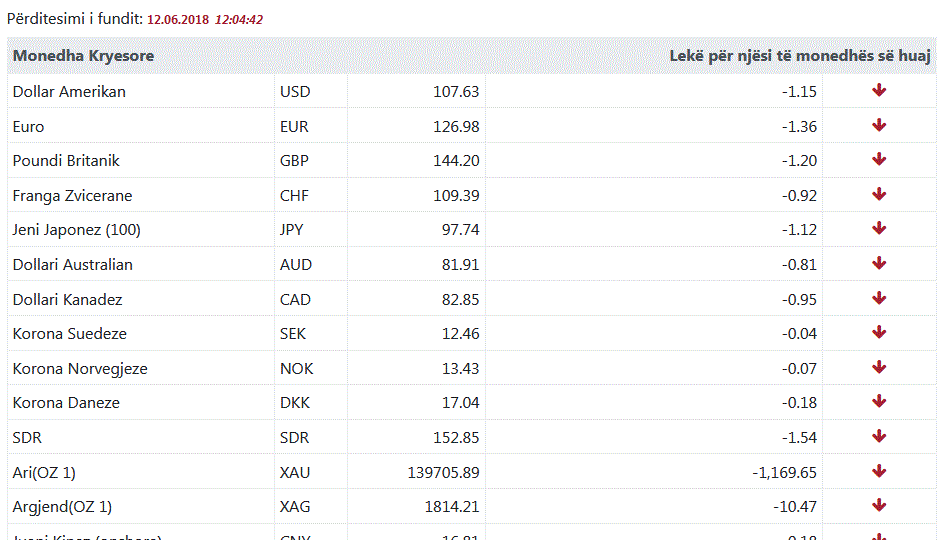Click the down arrow for Argjend XAG
This screenshot has height=540, width=937.
click(879, 506)
